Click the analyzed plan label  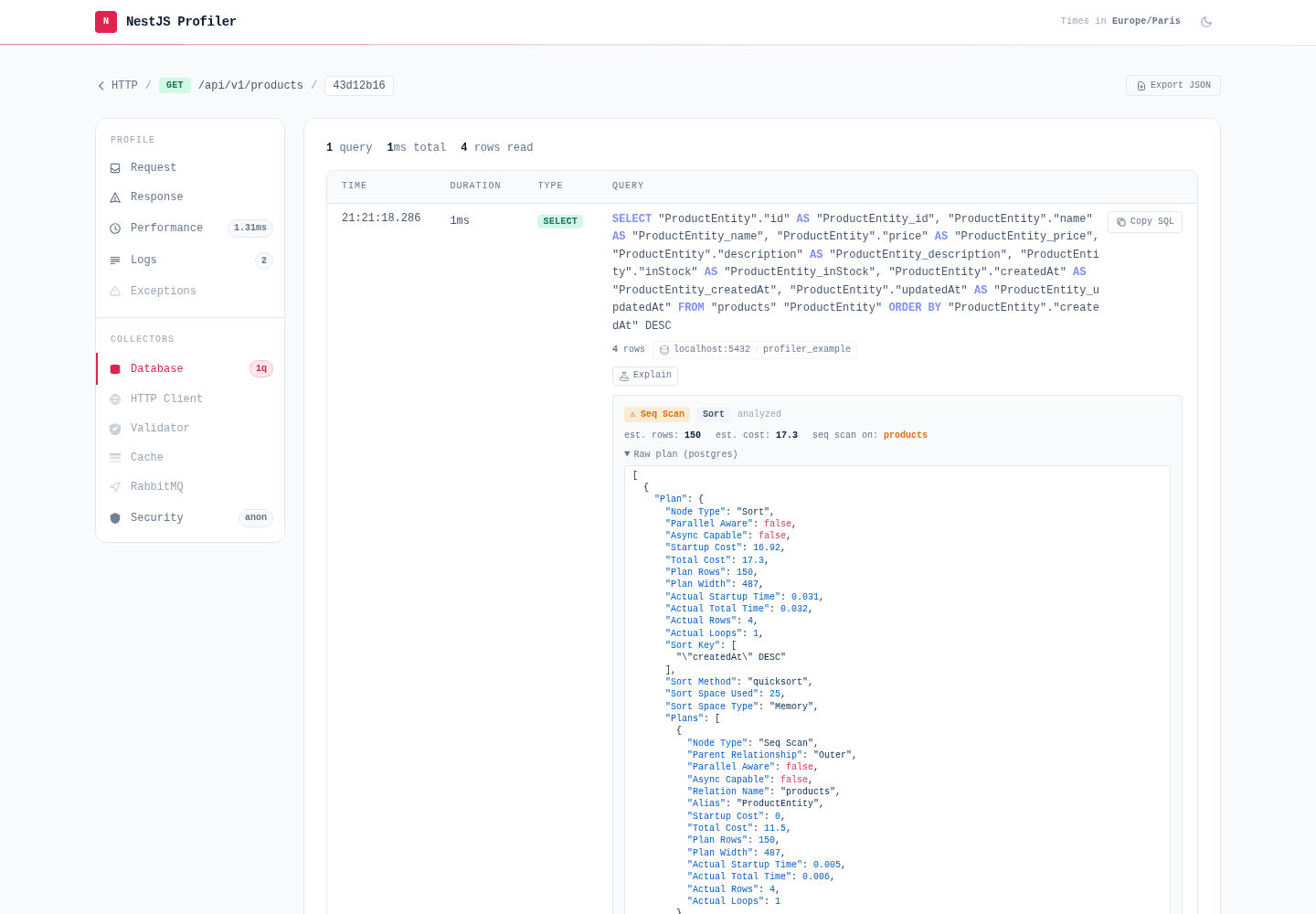pos(759,415)
